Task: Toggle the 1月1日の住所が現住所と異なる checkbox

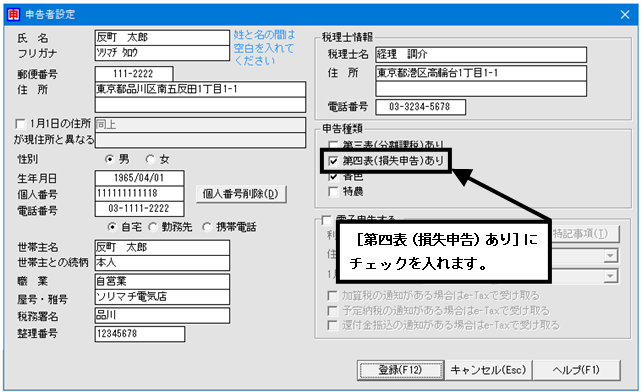Action: click(20, 124)
